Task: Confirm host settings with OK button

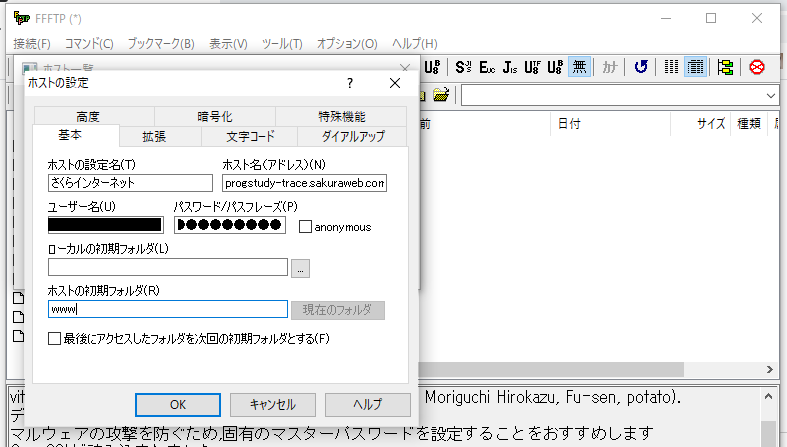Action: (178, 405)
